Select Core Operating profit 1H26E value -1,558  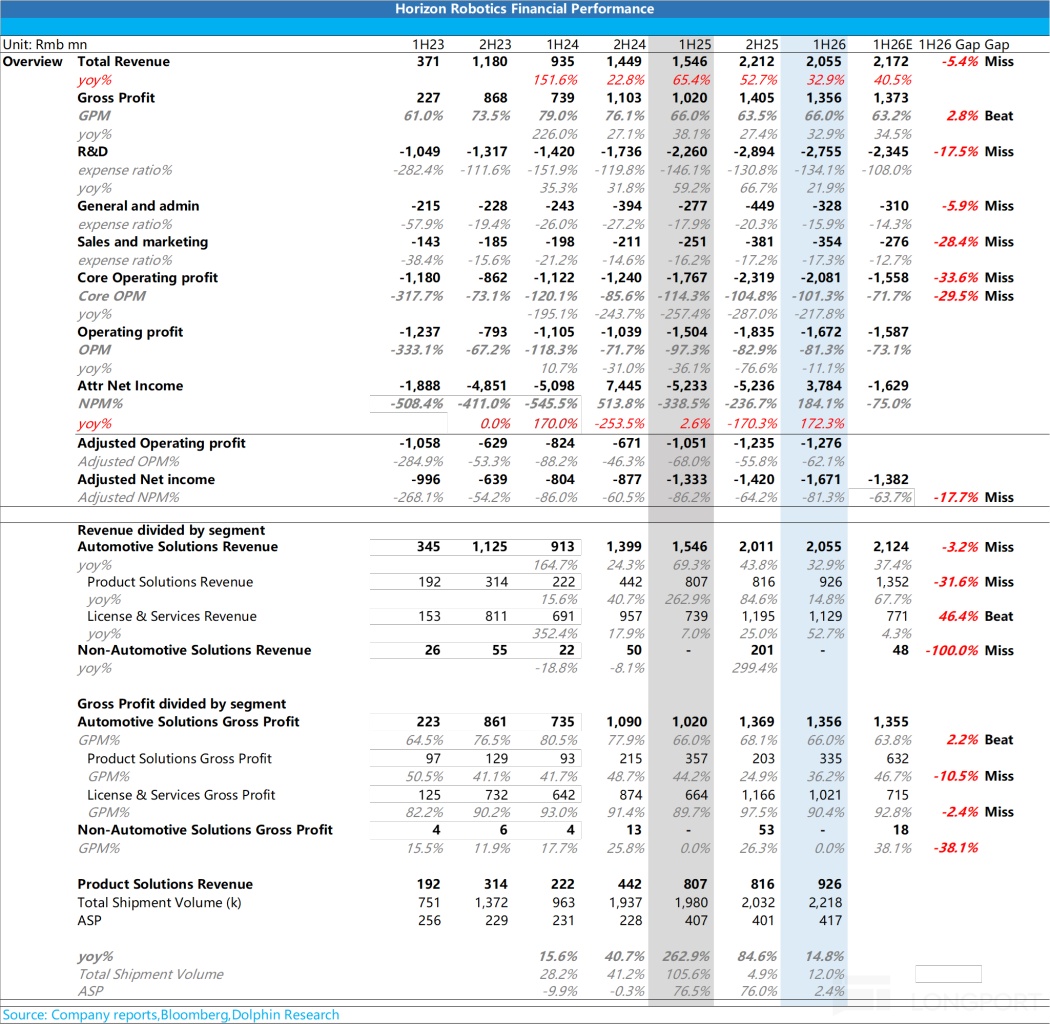(x=888, y=278)
